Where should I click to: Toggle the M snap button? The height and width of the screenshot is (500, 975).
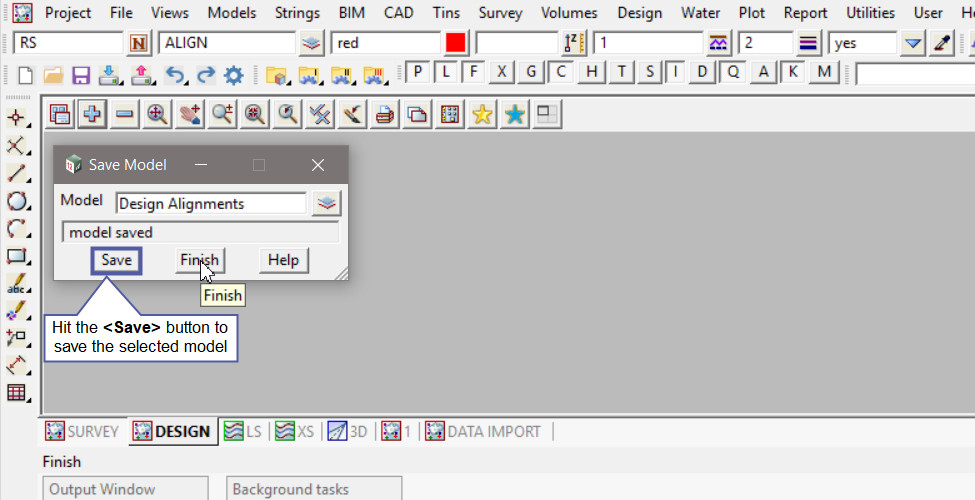coord(824,72)
